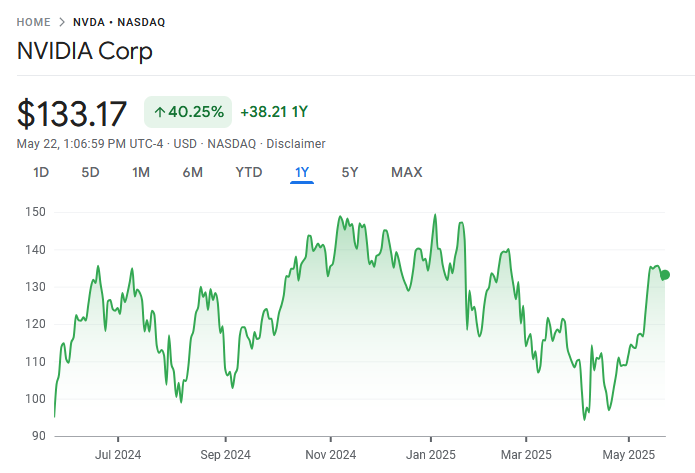Click the May 22 timestamp text
The width and height of the screenshot is (695, 473).
[90, 144]
